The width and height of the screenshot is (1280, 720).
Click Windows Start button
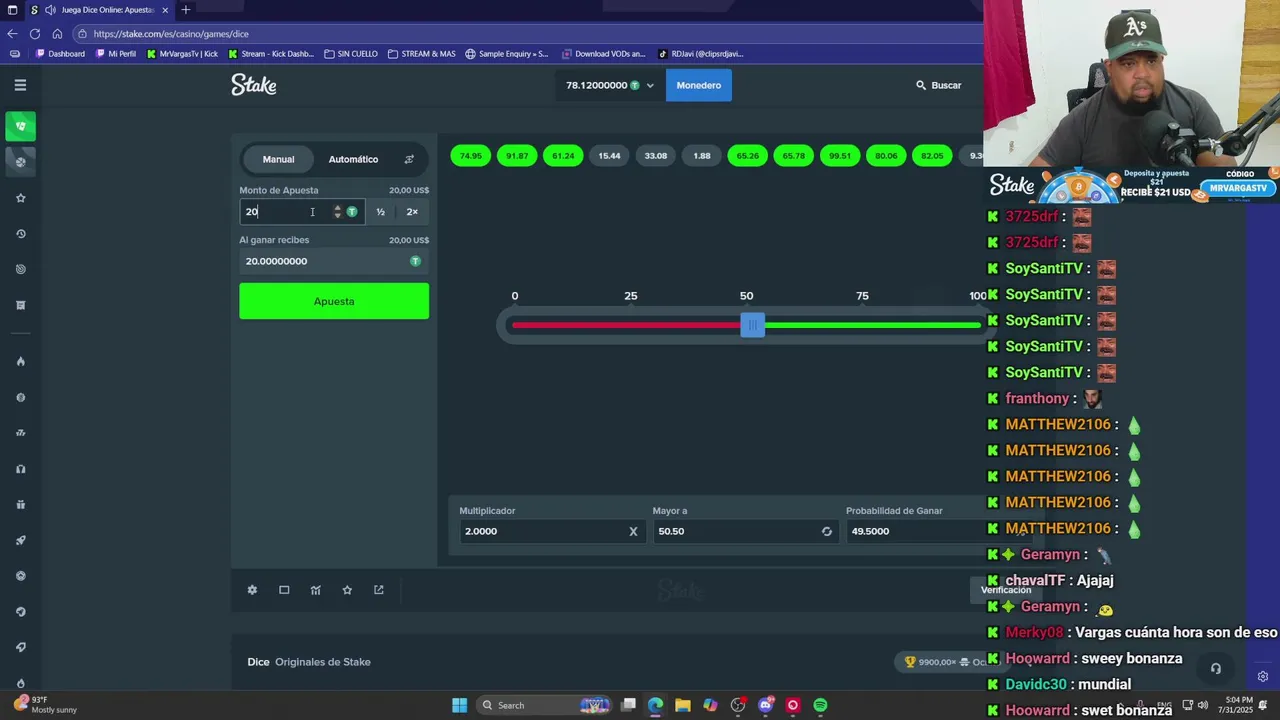[x=459, y=705]
